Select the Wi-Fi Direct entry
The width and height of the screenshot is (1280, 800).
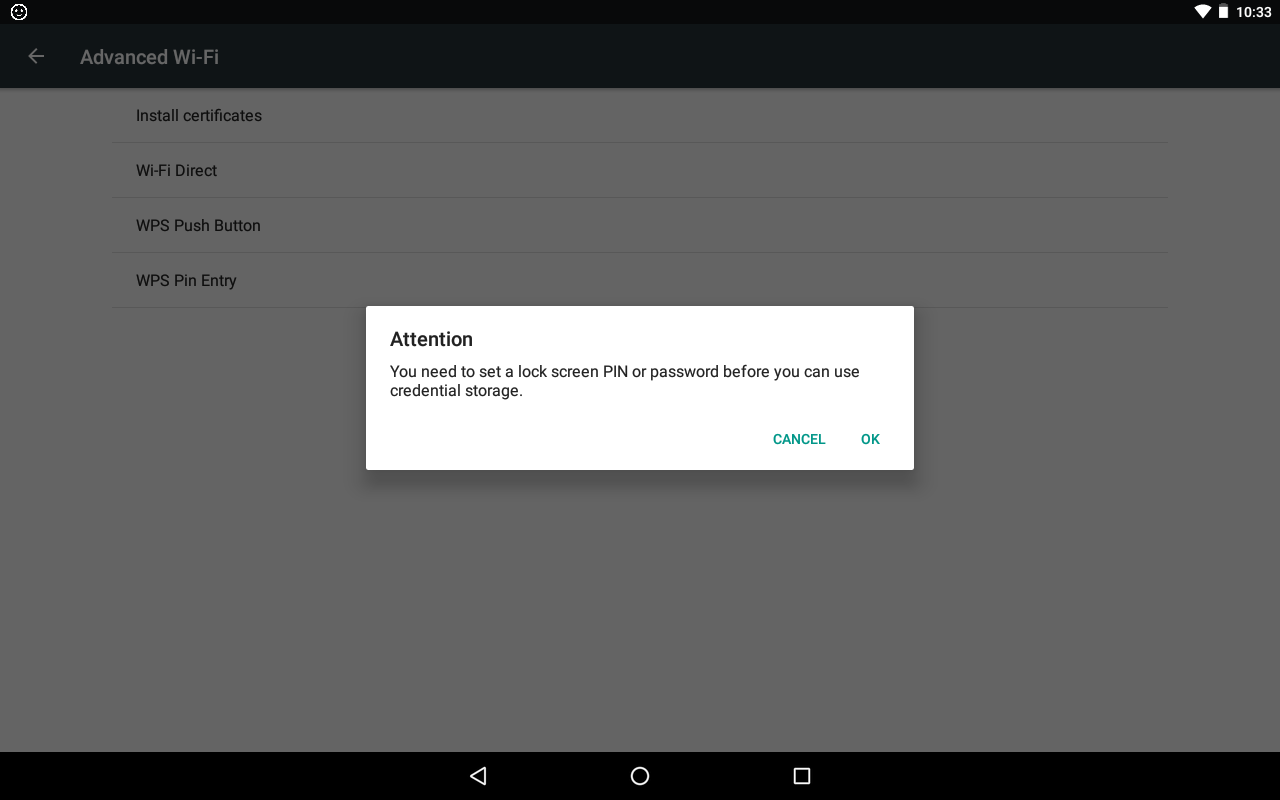click(x=176, y=170)
